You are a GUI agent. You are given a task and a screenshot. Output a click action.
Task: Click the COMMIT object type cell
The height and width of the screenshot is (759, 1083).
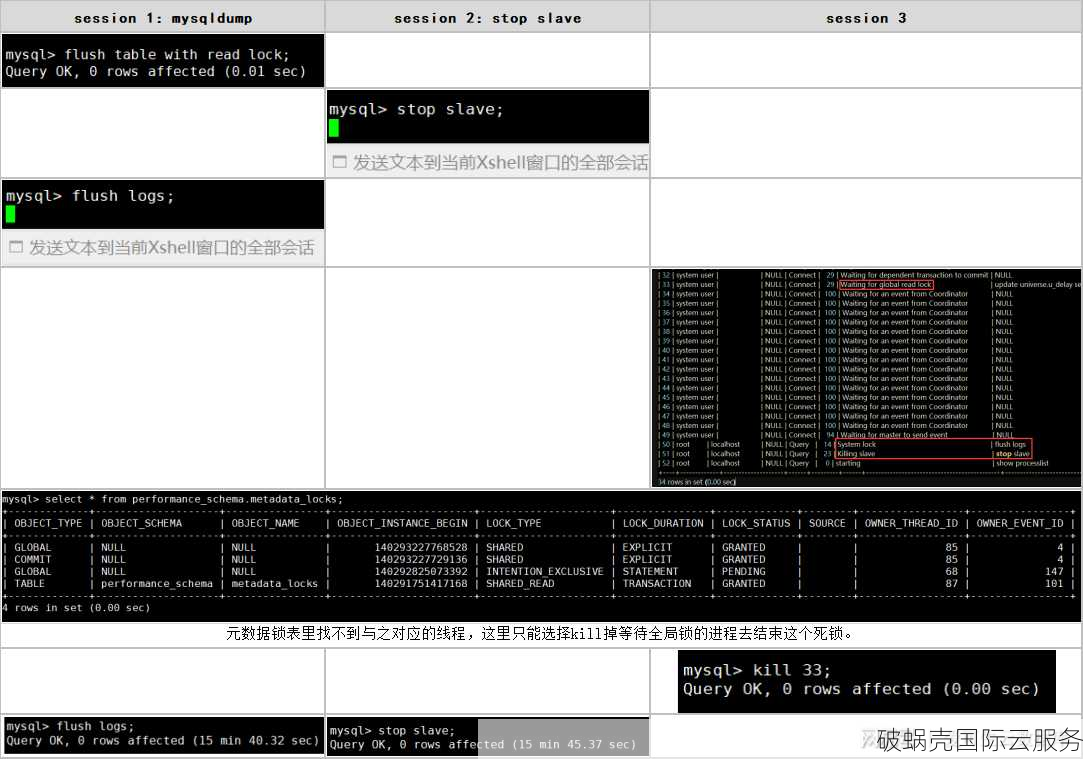(x=32, y=559)
